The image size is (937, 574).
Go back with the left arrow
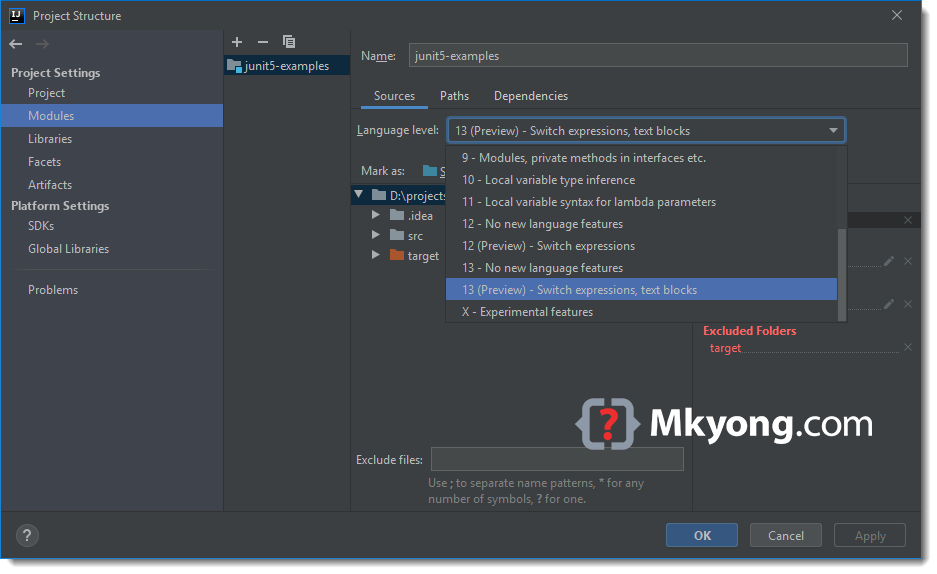tap(16, 44)
